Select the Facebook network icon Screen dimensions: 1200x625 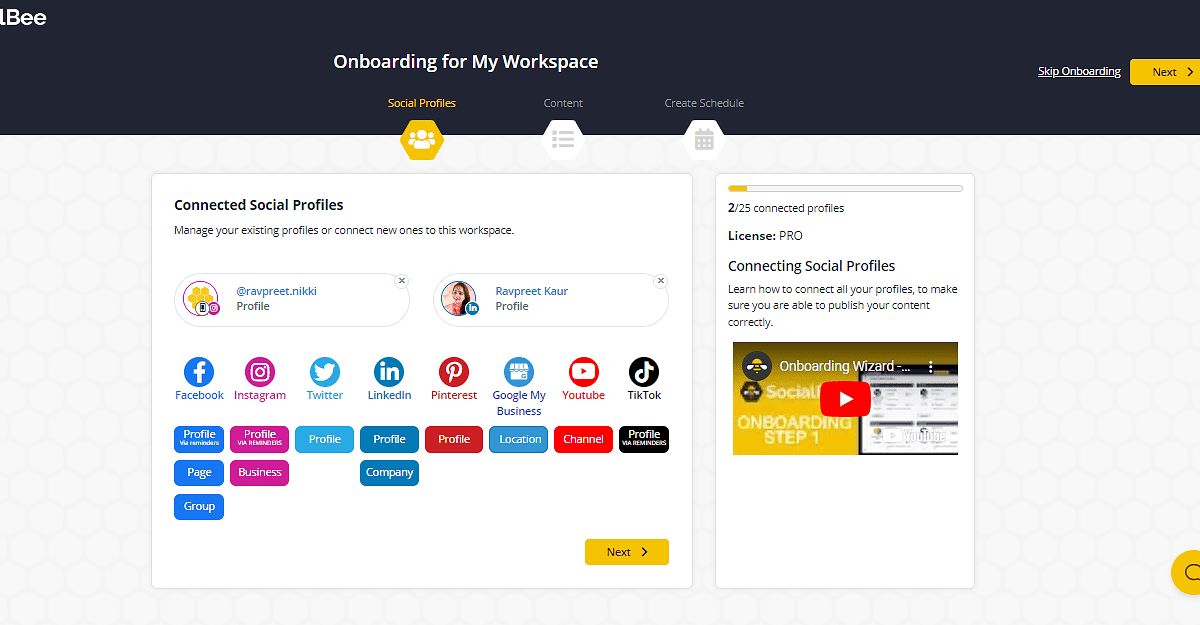coord(198,370)
